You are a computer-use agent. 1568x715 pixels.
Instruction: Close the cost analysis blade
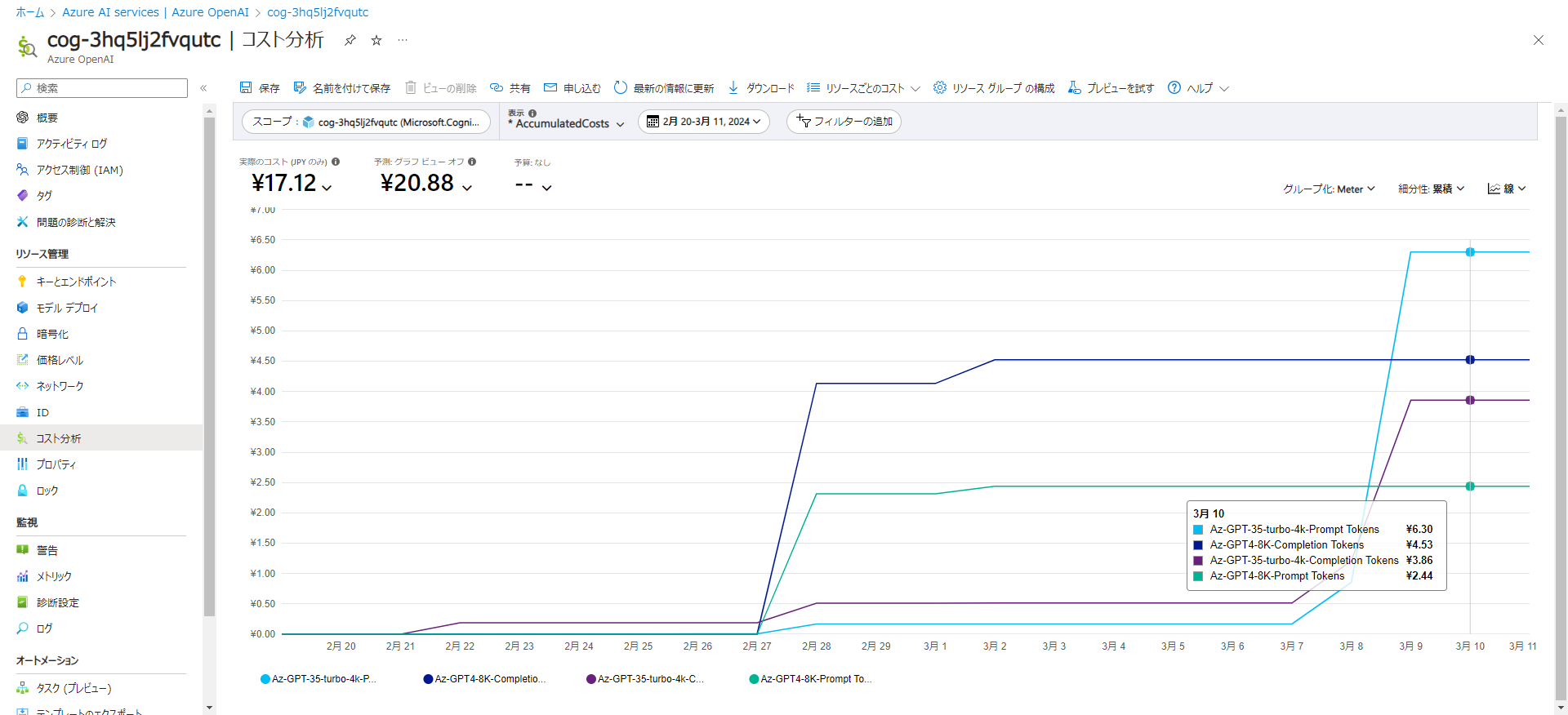pos(1539,40)
